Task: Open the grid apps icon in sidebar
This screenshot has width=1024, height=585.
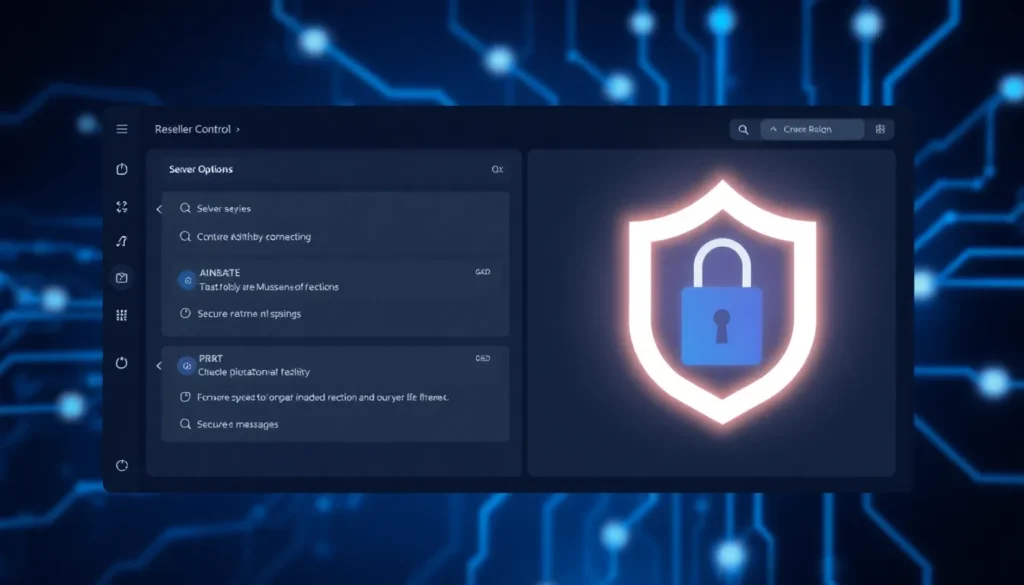Action: (122, 315)
